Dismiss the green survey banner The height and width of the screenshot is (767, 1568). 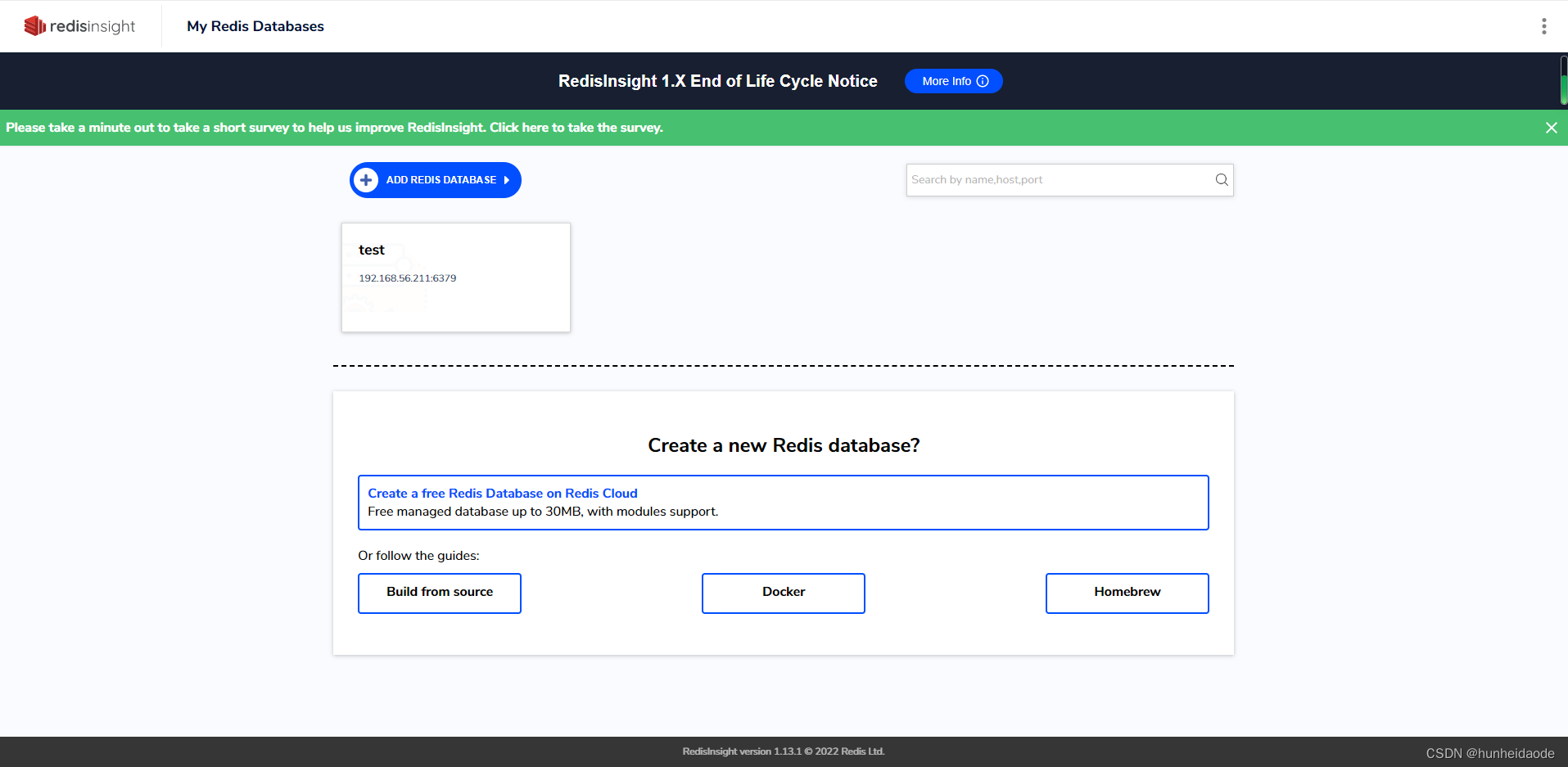(1551, 128)
